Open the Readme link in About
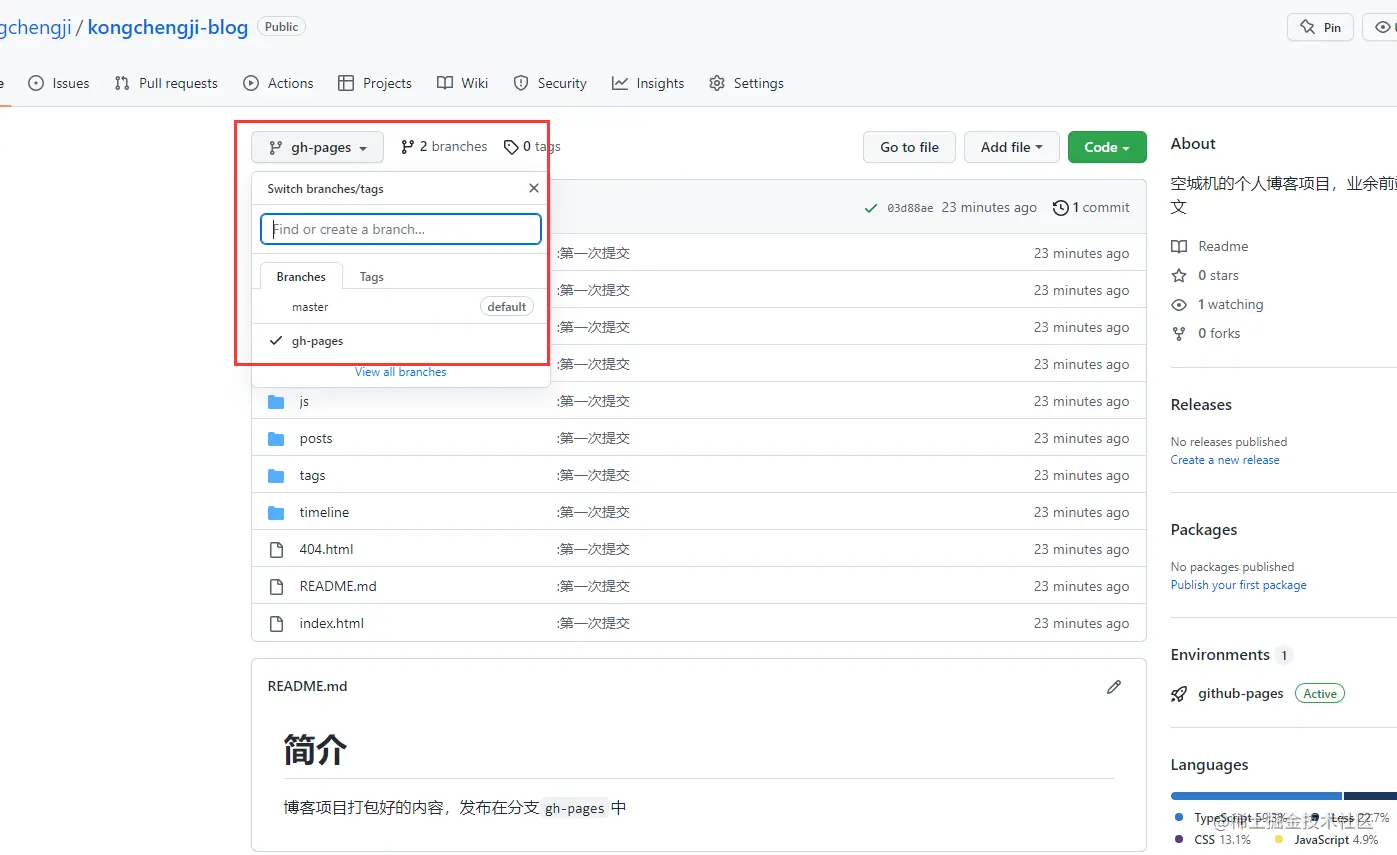 point(1210,246)
